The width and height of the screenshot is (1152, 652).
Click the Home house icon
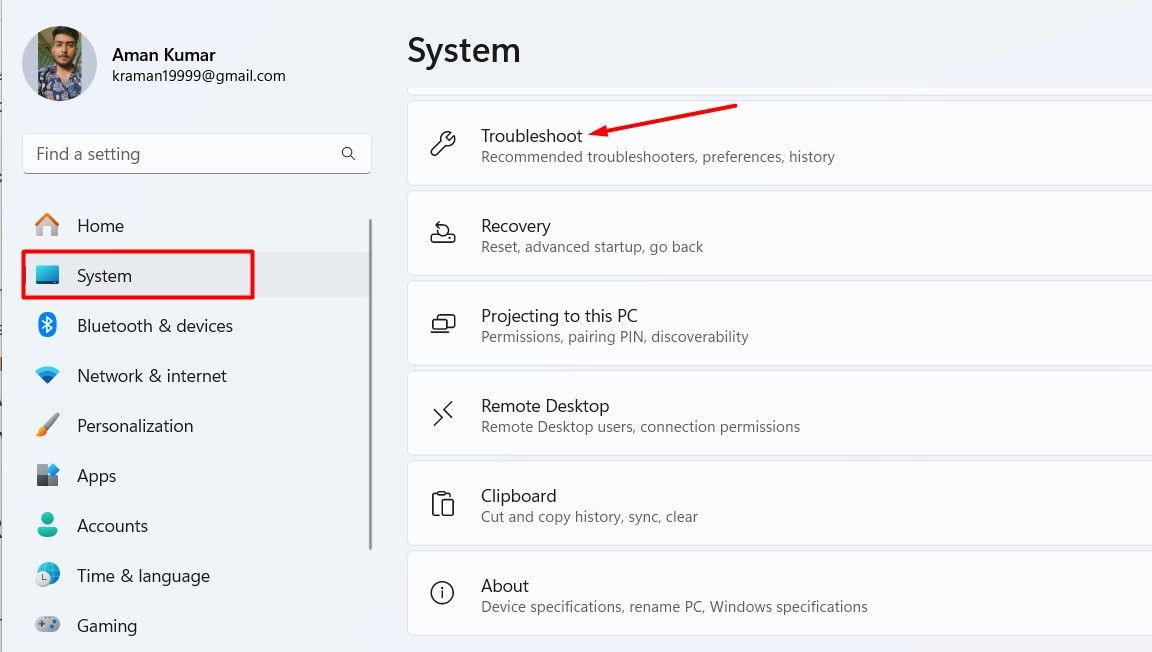tap(47, 225)
